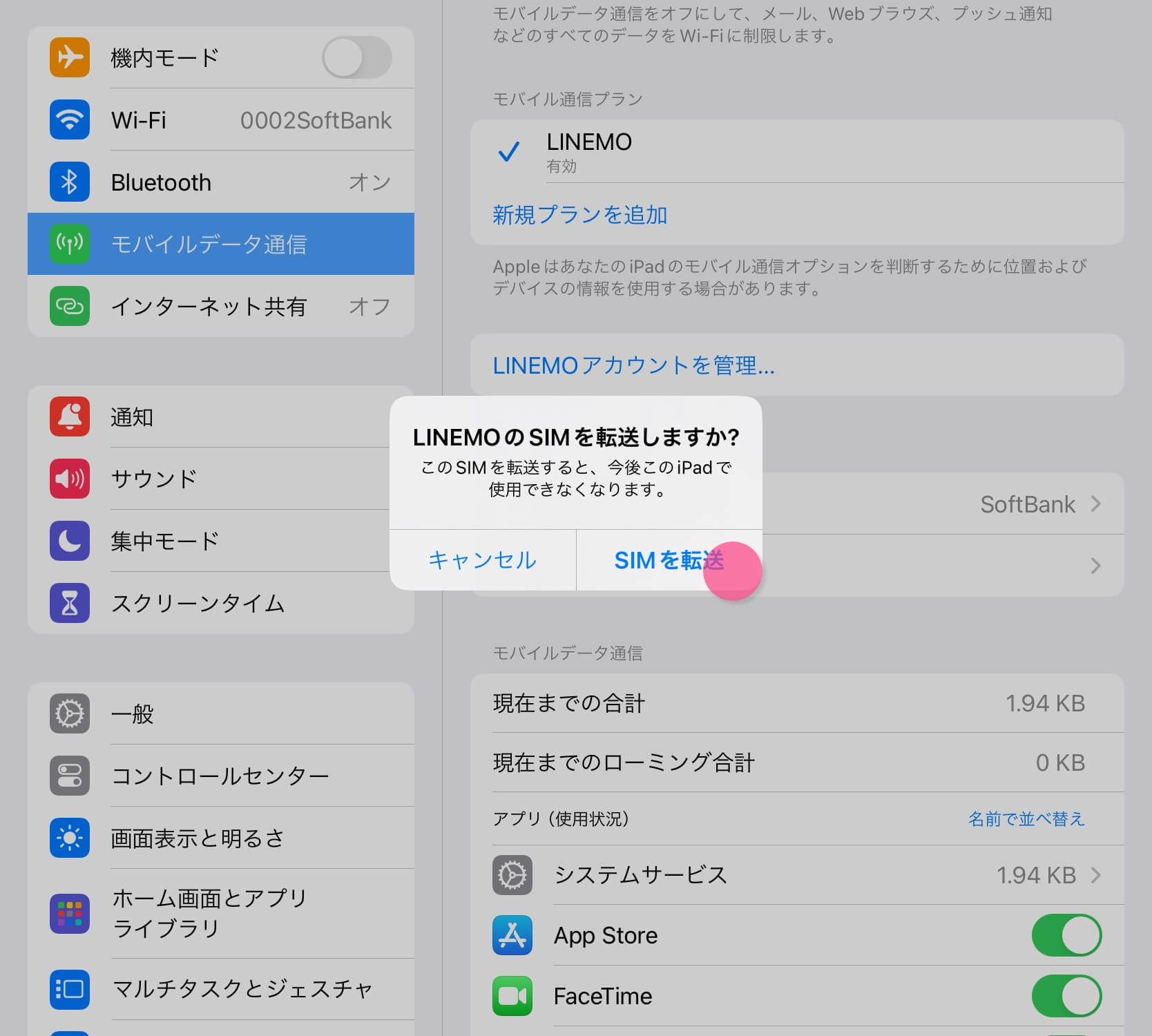Image resolution: width=1152 pixels, height=1036 pixels.
Task: Tap the サウンド speaker icon
Action: pyautogui.click(x=70, y=479)
